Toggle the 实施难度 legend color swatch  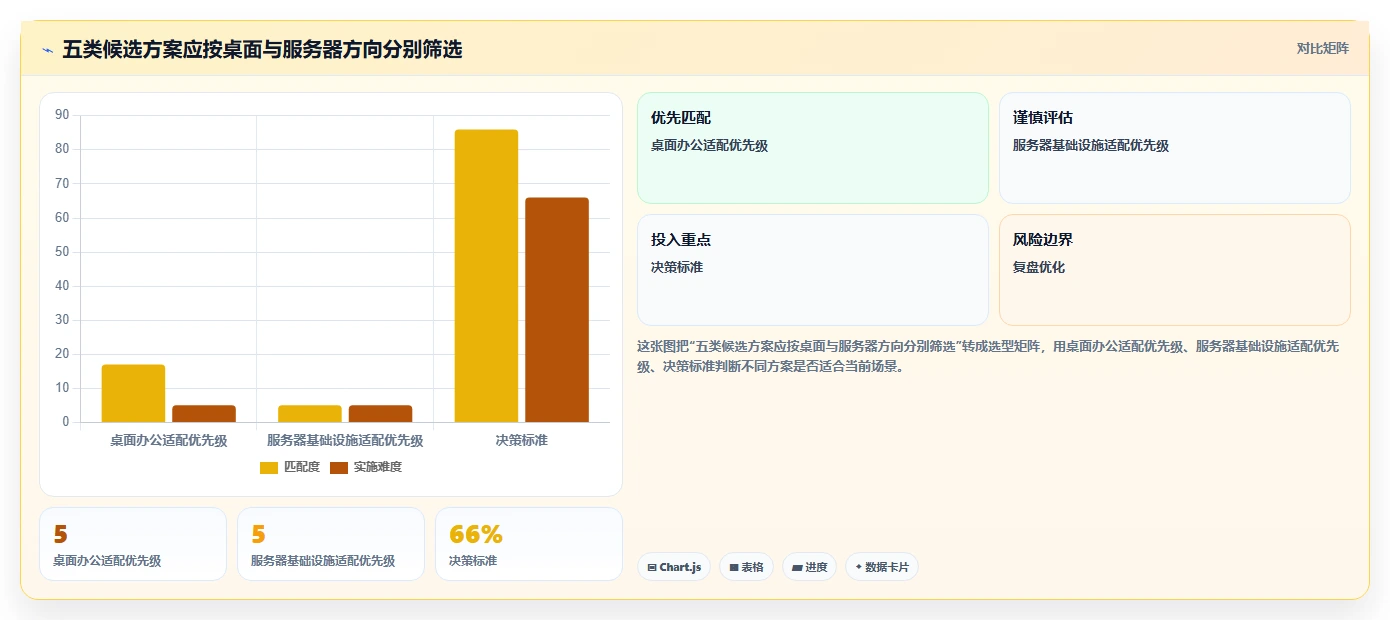(339, 467)
